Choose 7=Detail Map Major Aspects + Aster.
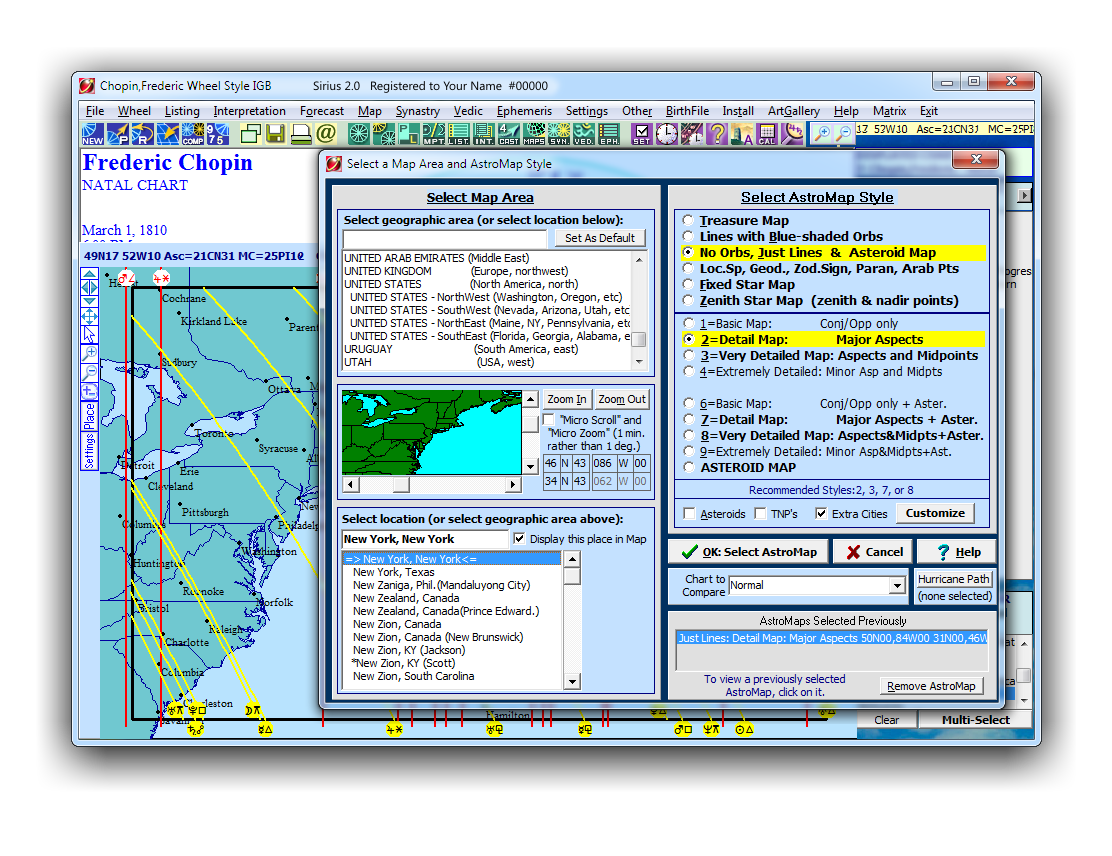1112x856 pixels. 688,419
